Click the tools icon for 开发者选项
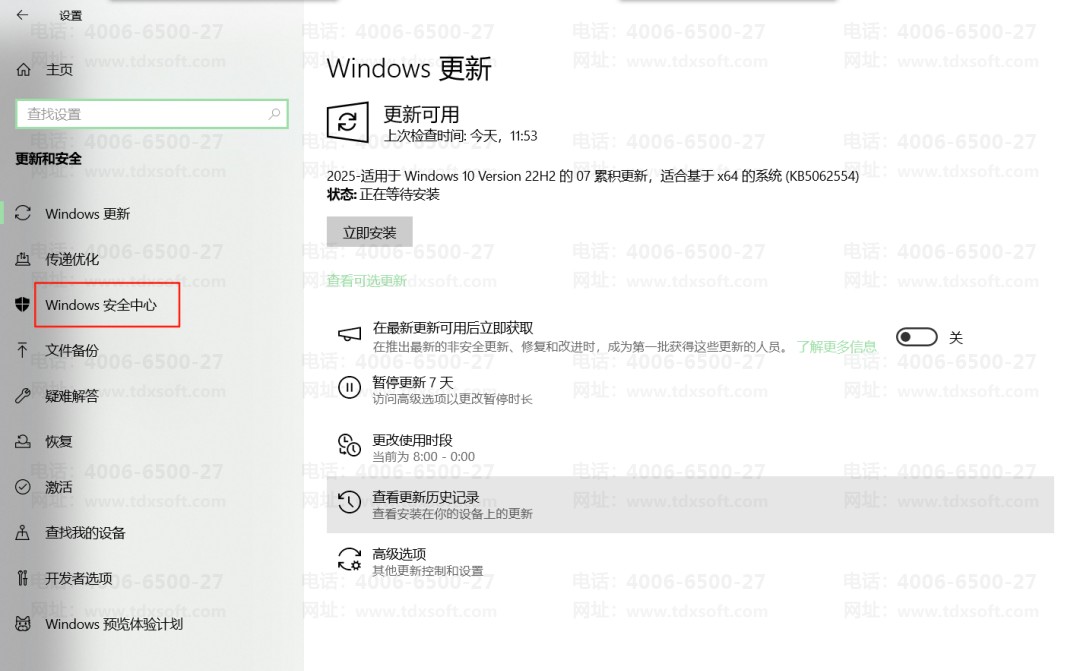Image resolution: width=1080 pixels, height=671 pixels. (x=23, y=577)
